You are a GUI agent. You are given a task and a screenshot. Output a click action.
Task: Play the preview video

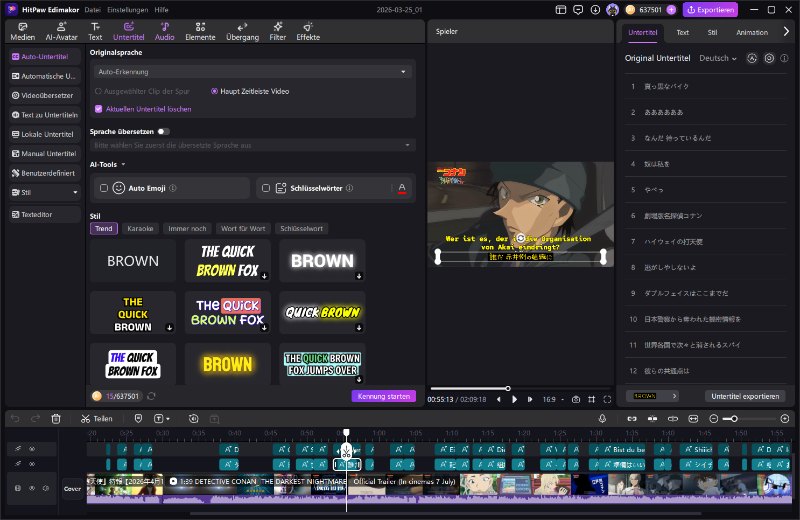tap(514, 399)
